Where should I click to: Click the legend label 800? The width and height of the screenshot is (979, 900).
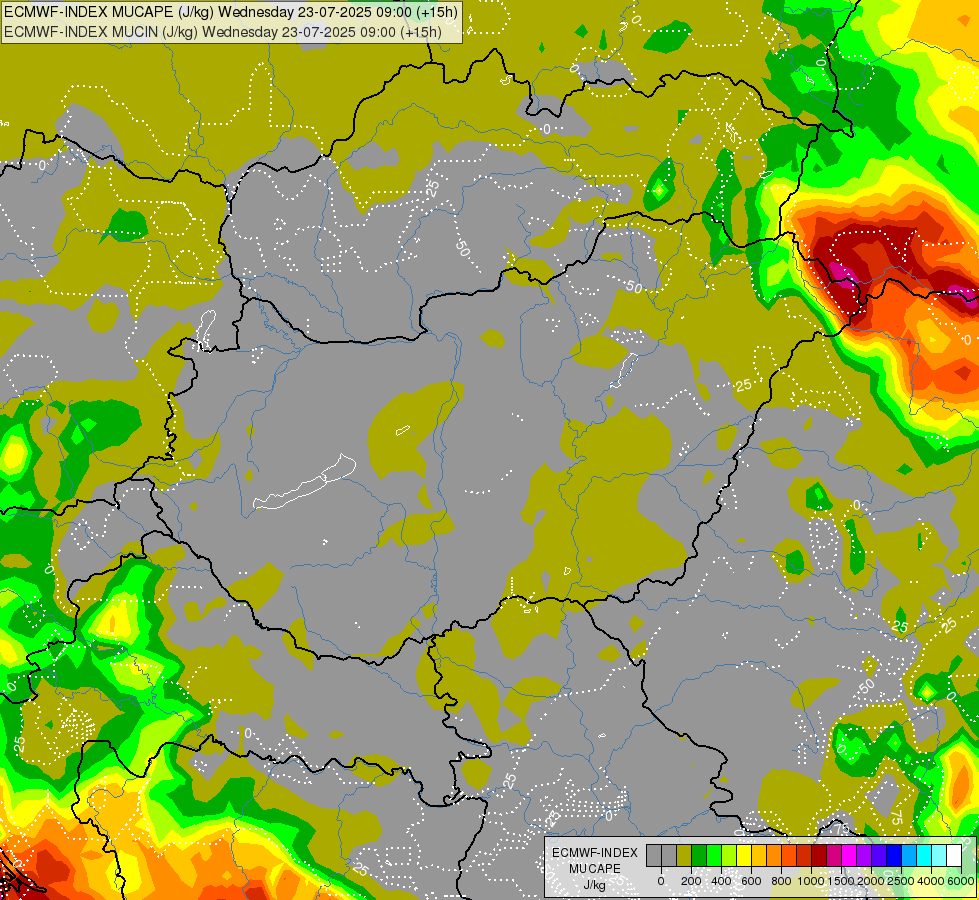point(781,881)
